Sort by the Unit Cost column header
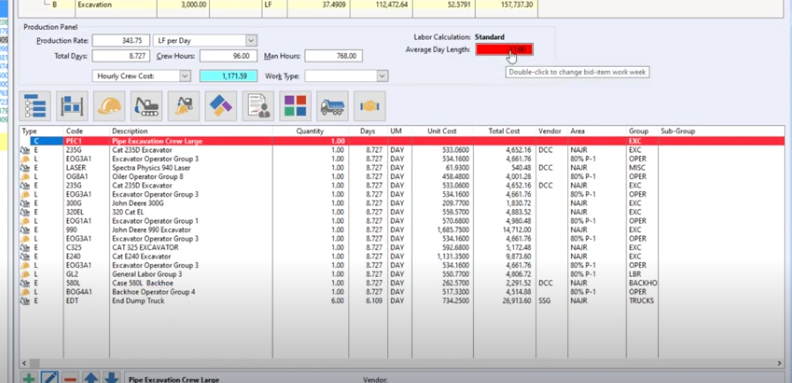Viewport: 792px width, 383px height. point(442,131)
